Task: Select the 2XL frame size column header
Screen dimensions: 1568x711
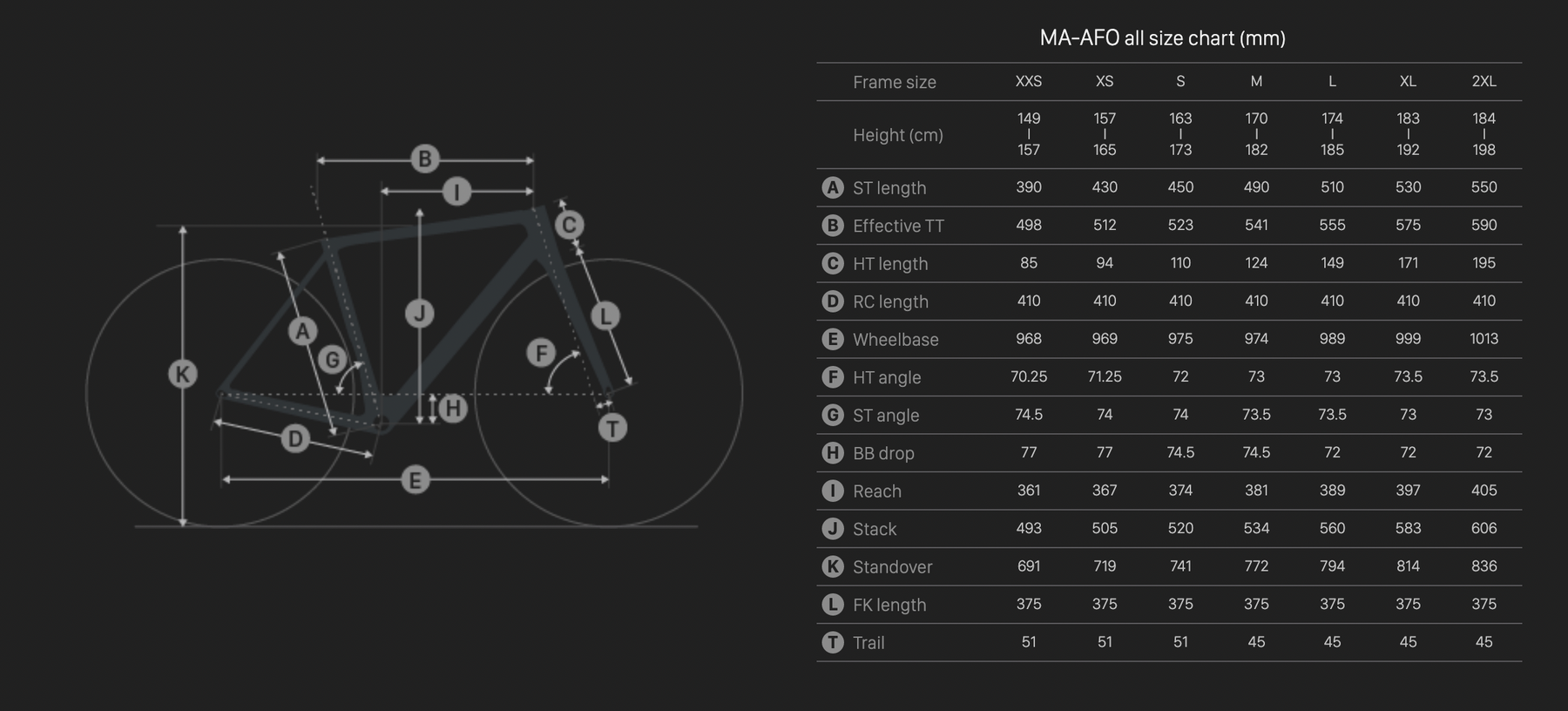Action: (x=1484, y=81)
